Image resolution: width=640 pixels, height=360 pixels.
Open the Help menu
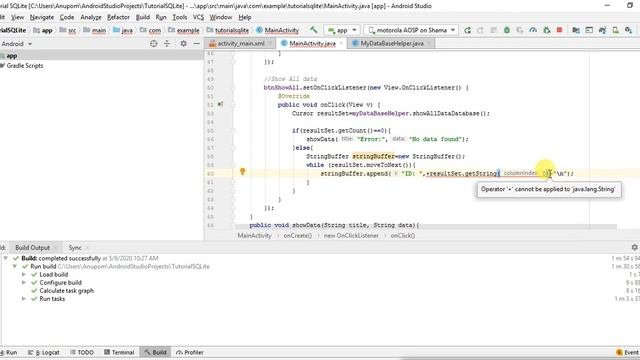tap(245, 17)
